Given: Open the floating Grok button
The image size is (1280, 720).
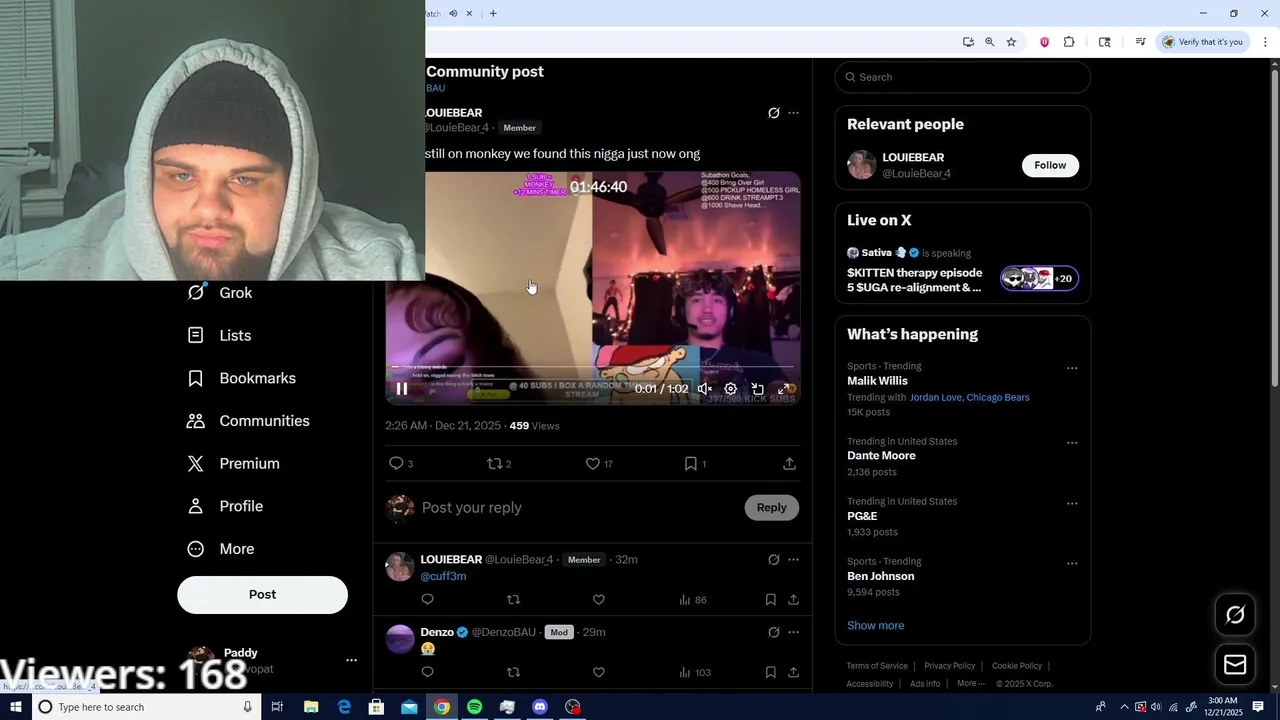Looking at the screenshot, I should coord(1235,615).
